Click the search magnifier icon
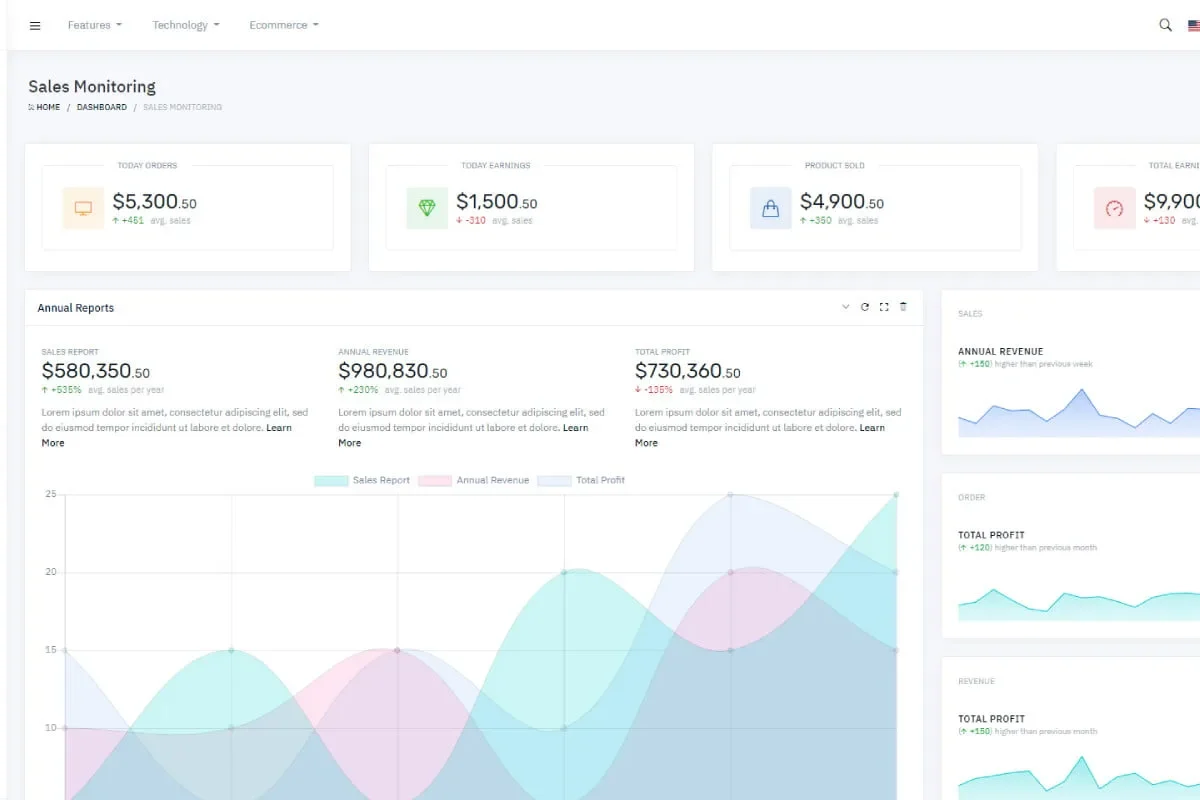Image resolution: width=1200 pixels, height=800 pixels. 1165,25
